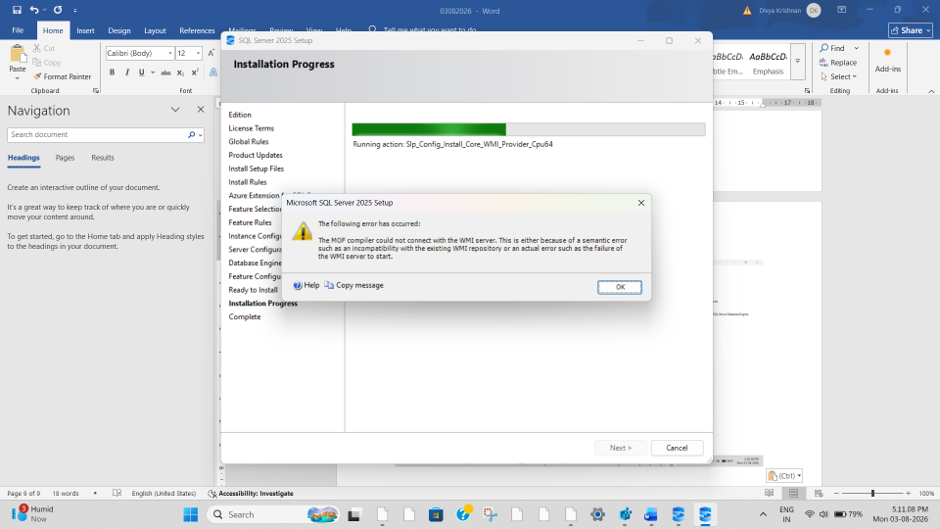940x529 pixels.
Task: Switch to the Layout ribbon tab
Action: point(155,31)
